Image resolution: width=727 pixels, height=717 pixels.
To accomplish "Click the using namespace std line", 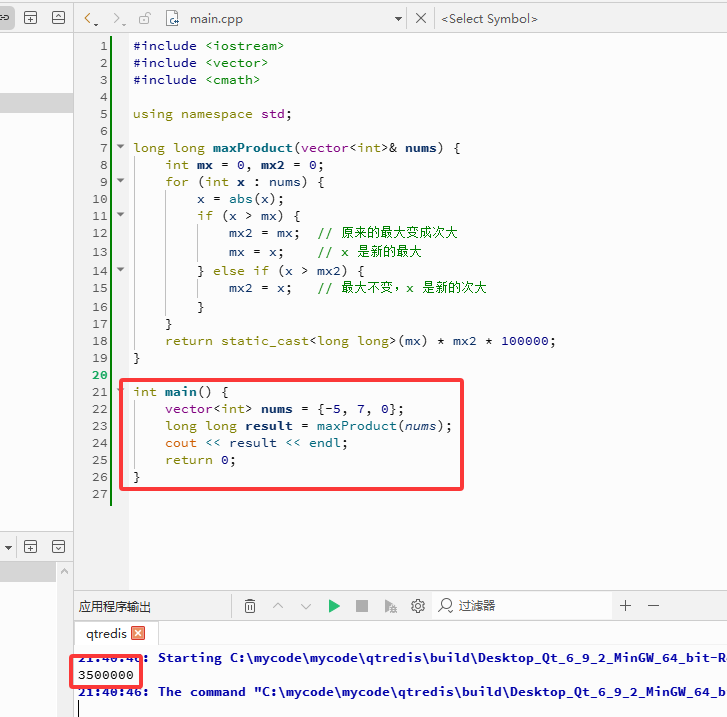I will click(x=212, y=114).
